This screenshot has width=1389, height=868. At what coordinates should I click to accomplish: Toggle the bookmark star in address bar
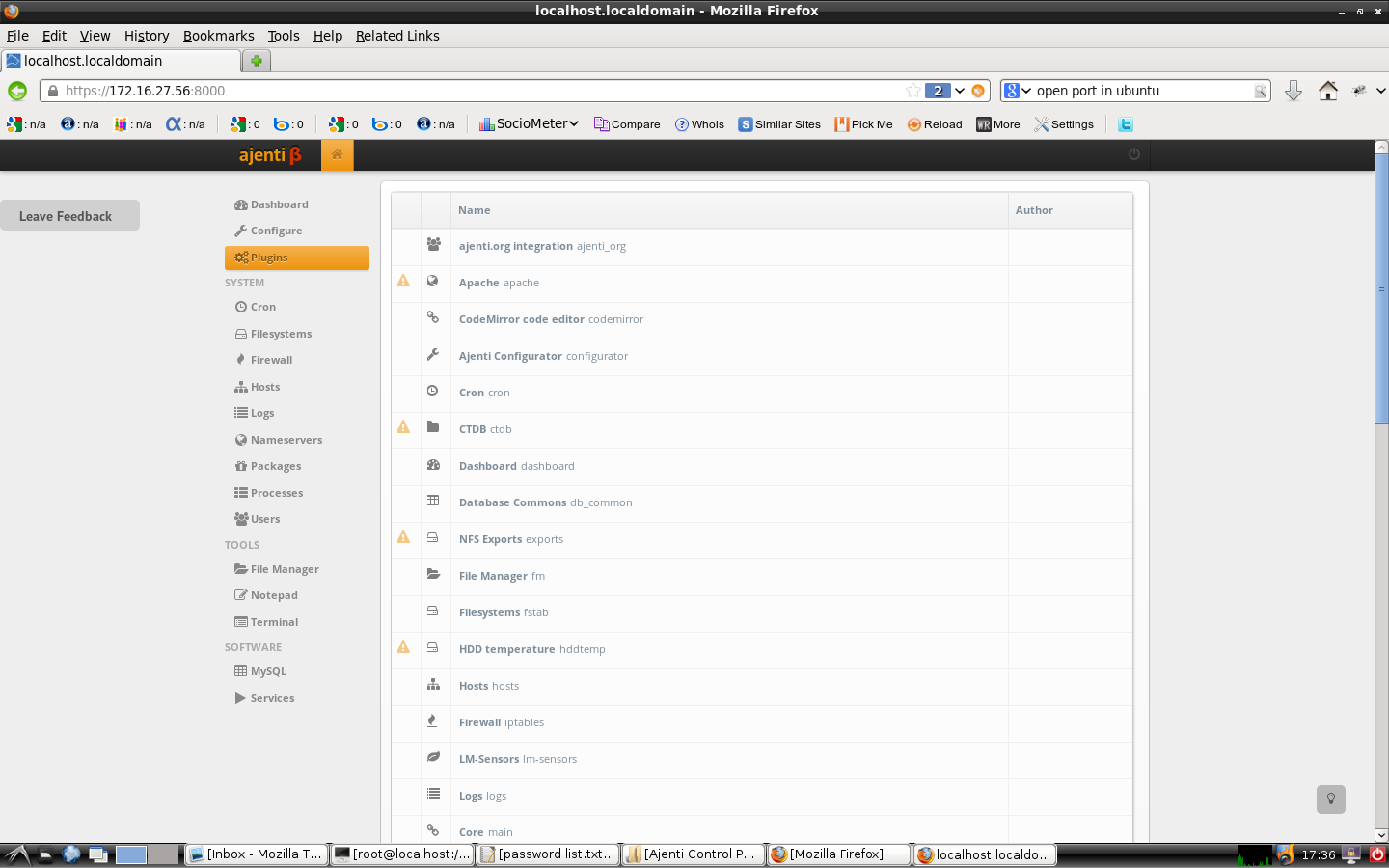tap(912, 91)
